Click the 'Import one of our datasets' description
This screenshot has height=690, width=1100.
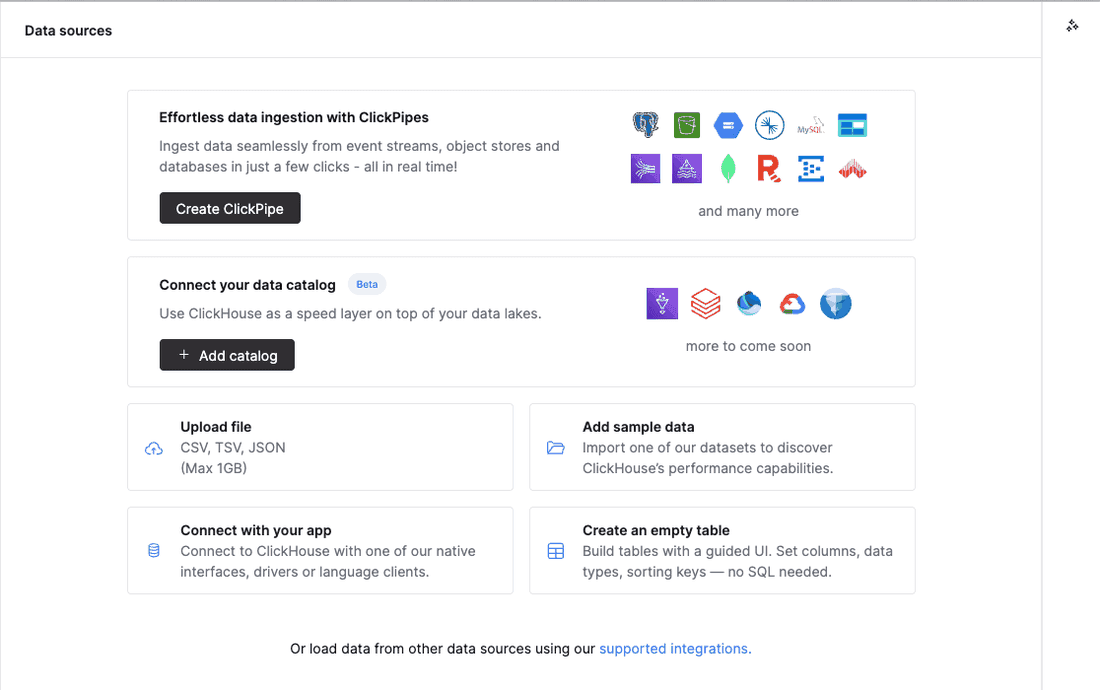pos(708,458)
